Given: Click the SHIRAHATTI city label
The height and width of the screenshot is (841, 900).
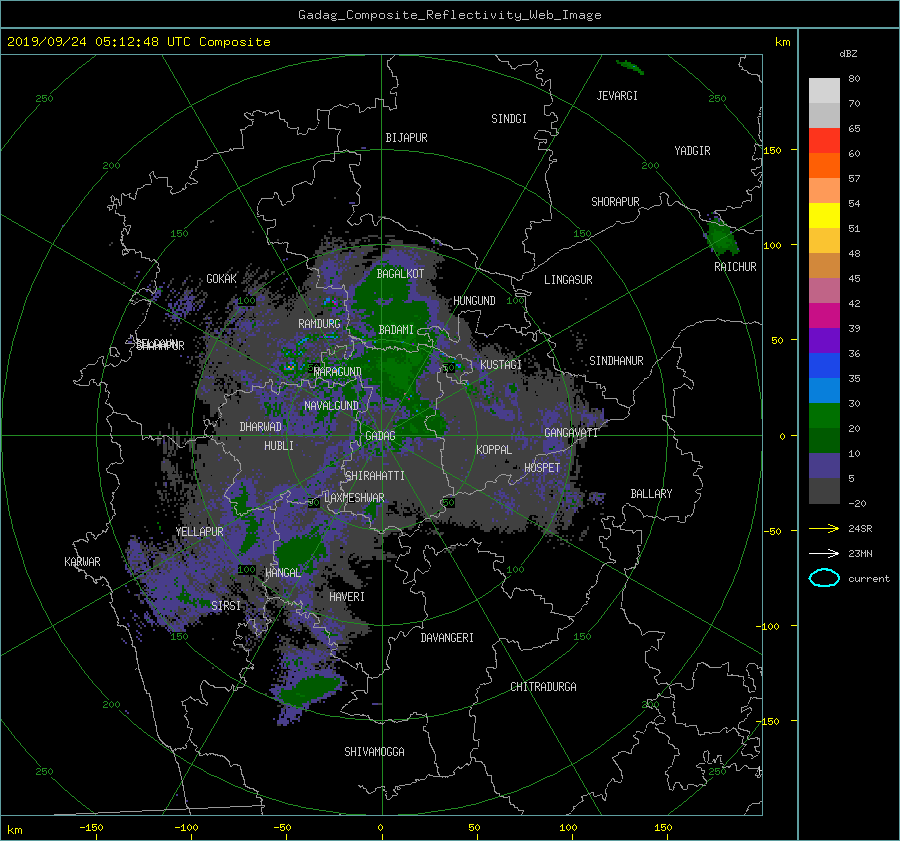Looking at the screenshot, I should 375,475.
